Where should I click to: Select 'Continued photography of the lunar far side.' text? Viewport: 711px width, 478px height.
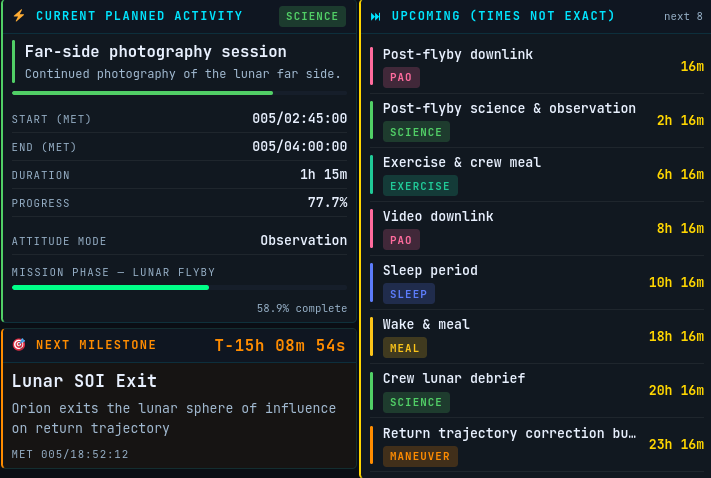[183, 74]
